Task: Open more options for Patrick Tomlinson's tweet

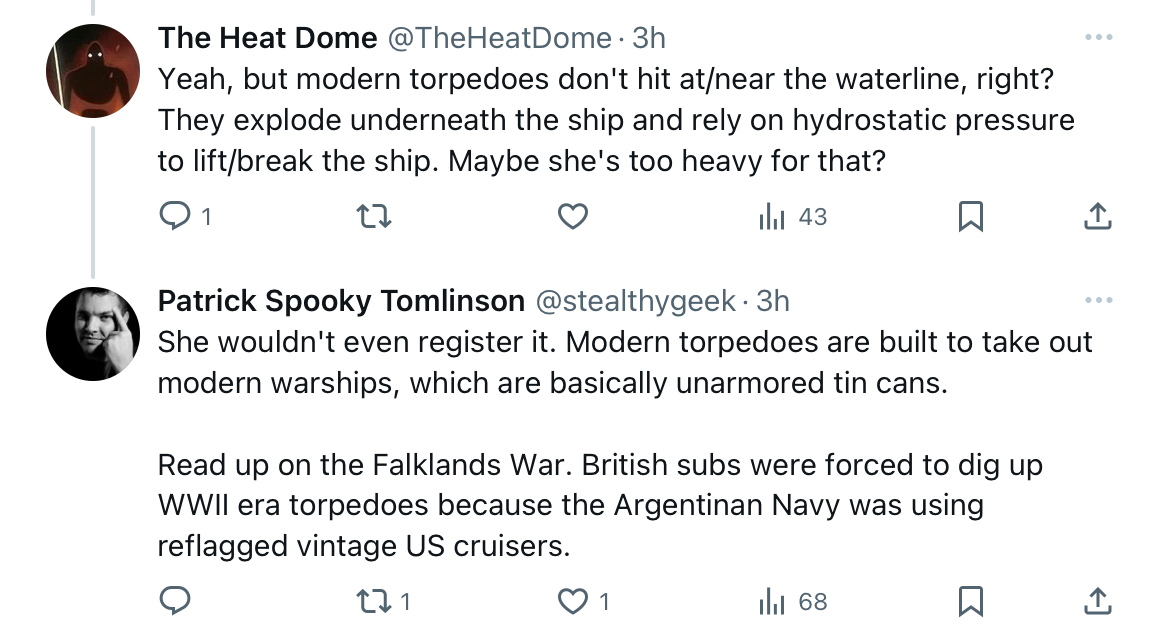Action: point(1098,300)
